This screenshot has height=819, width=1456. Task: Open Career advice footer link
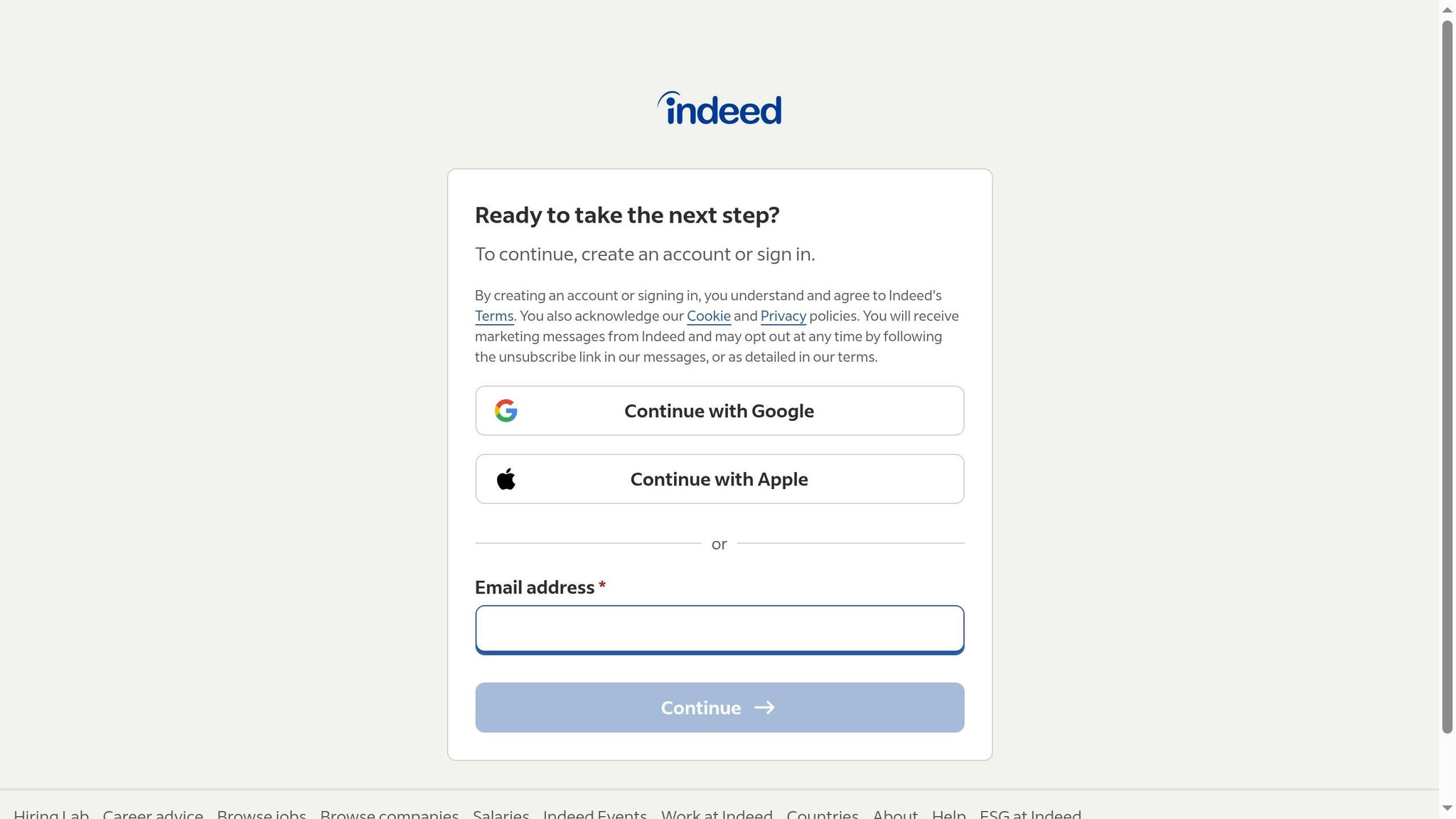pos(153,814)
